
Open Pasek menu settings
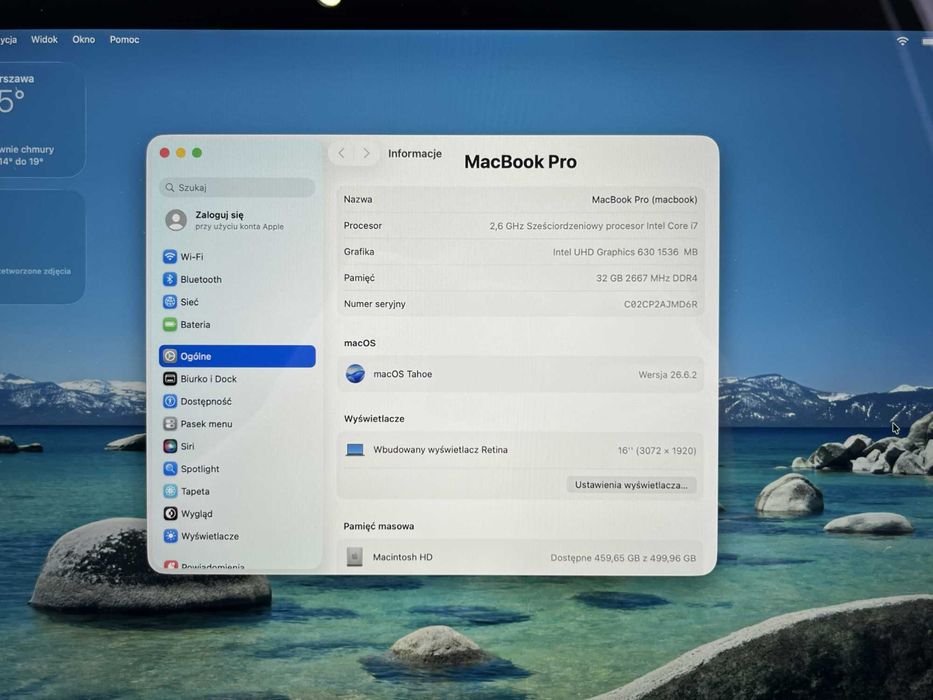tap(206, 424)
